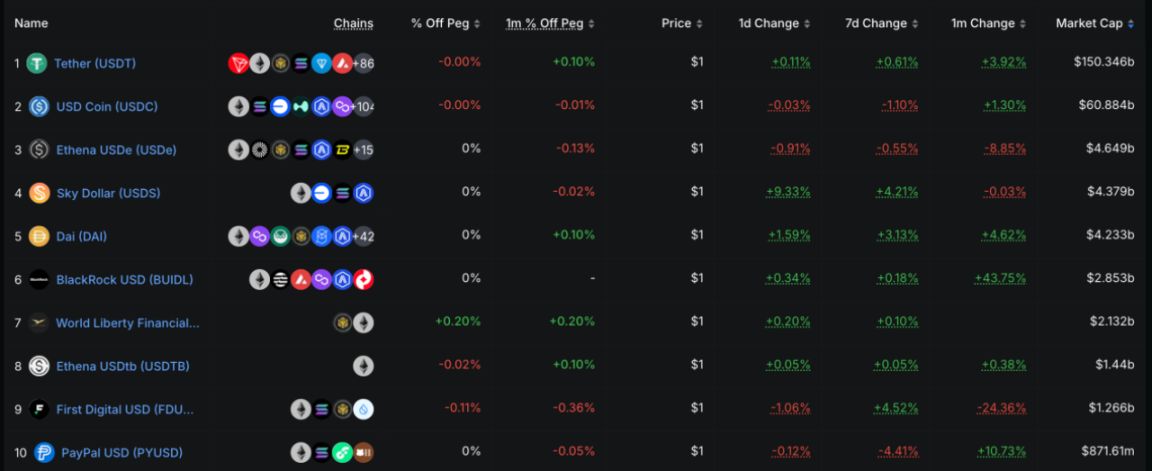Expand the +15 chains badge for Ethena USDe
Viewport: 1152px width, 471px height.
click(x=363, y=150)
